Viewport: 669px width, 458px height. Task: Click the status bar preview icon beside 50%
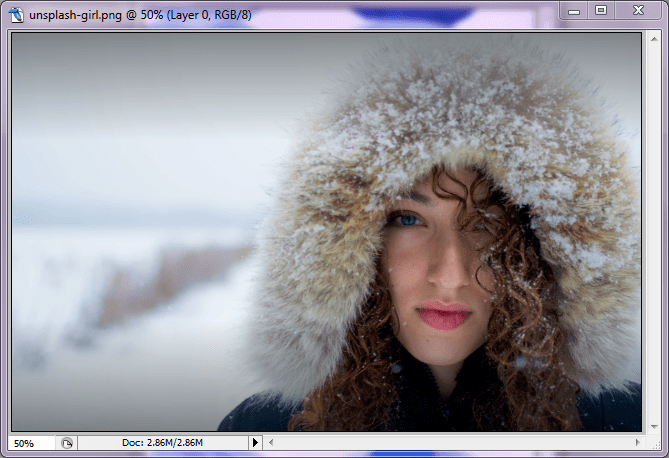pyautogui.click(x=67, y=443)
